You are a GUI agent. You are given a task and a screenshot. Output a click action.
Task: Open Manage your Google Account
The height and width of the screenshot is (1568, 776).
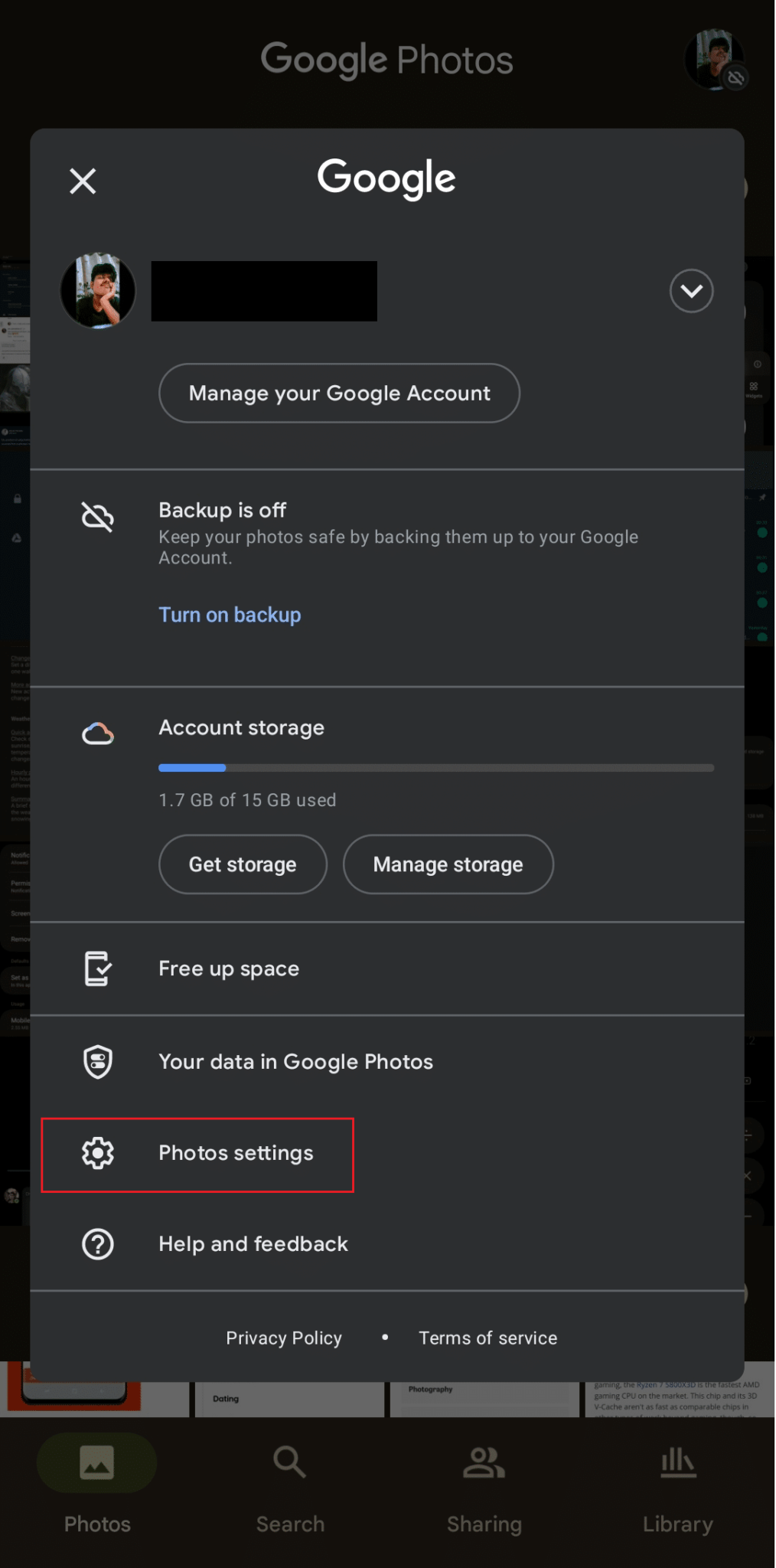point(339,393)
